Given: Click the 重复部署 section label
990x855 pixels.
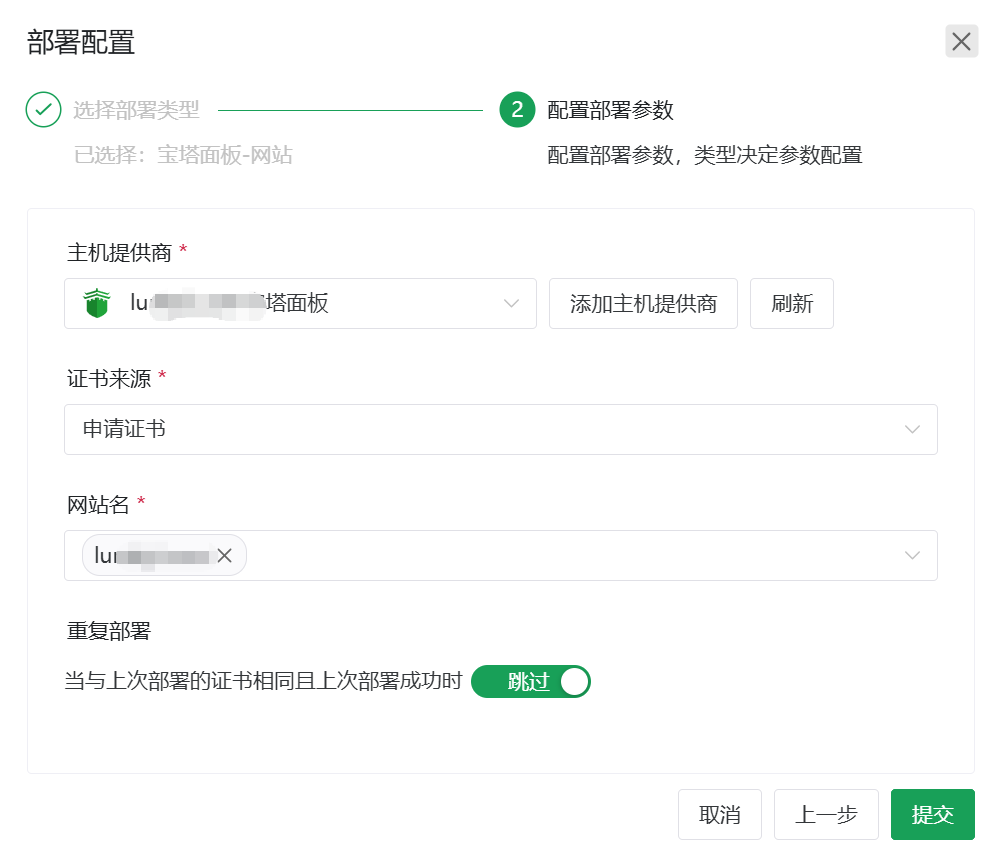Looking at the screenshot, I should point(108,631).
